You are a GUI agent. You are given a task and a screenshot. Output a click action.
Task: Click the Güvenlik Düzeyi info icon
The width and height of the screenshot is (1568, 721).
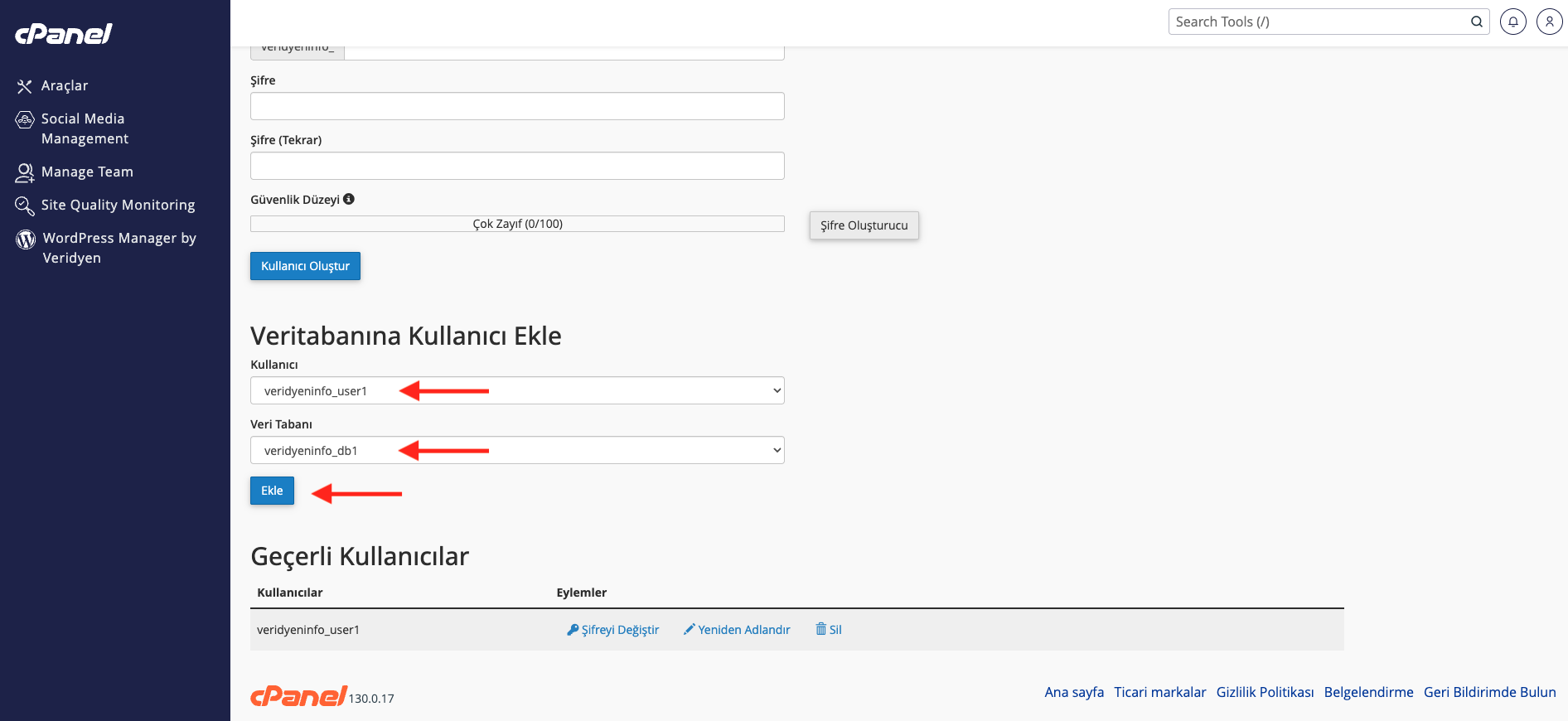(x=349, y=199)
